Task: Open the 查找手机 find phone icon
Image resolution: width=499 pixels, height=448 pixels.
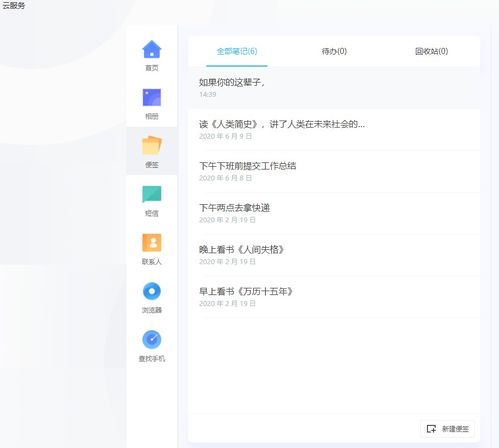Action: point(152,339)
